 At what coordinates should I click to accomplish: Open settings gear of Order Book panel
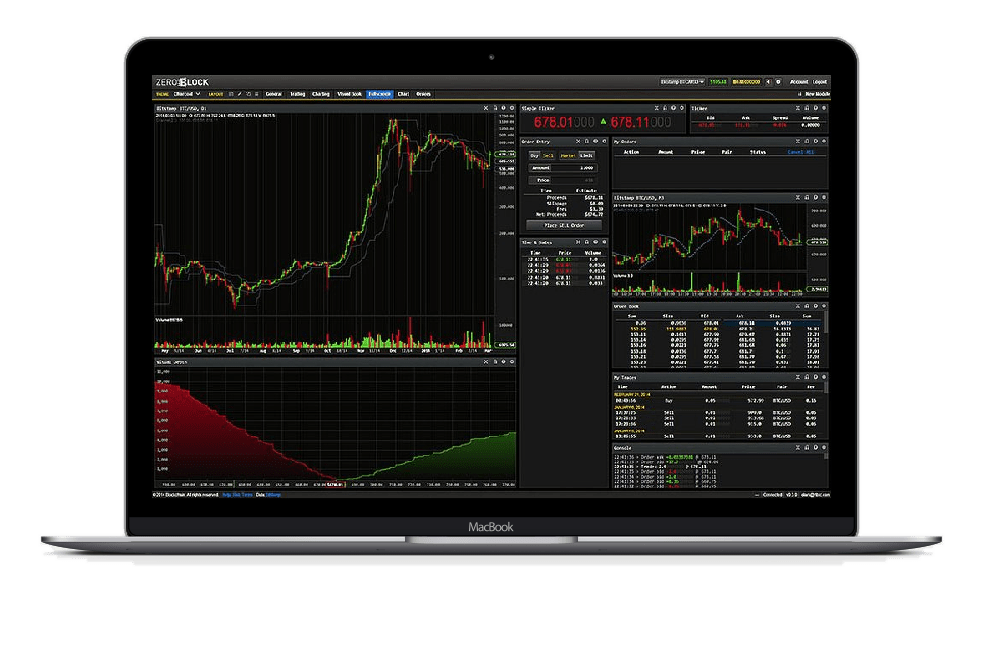click(824, 306)
